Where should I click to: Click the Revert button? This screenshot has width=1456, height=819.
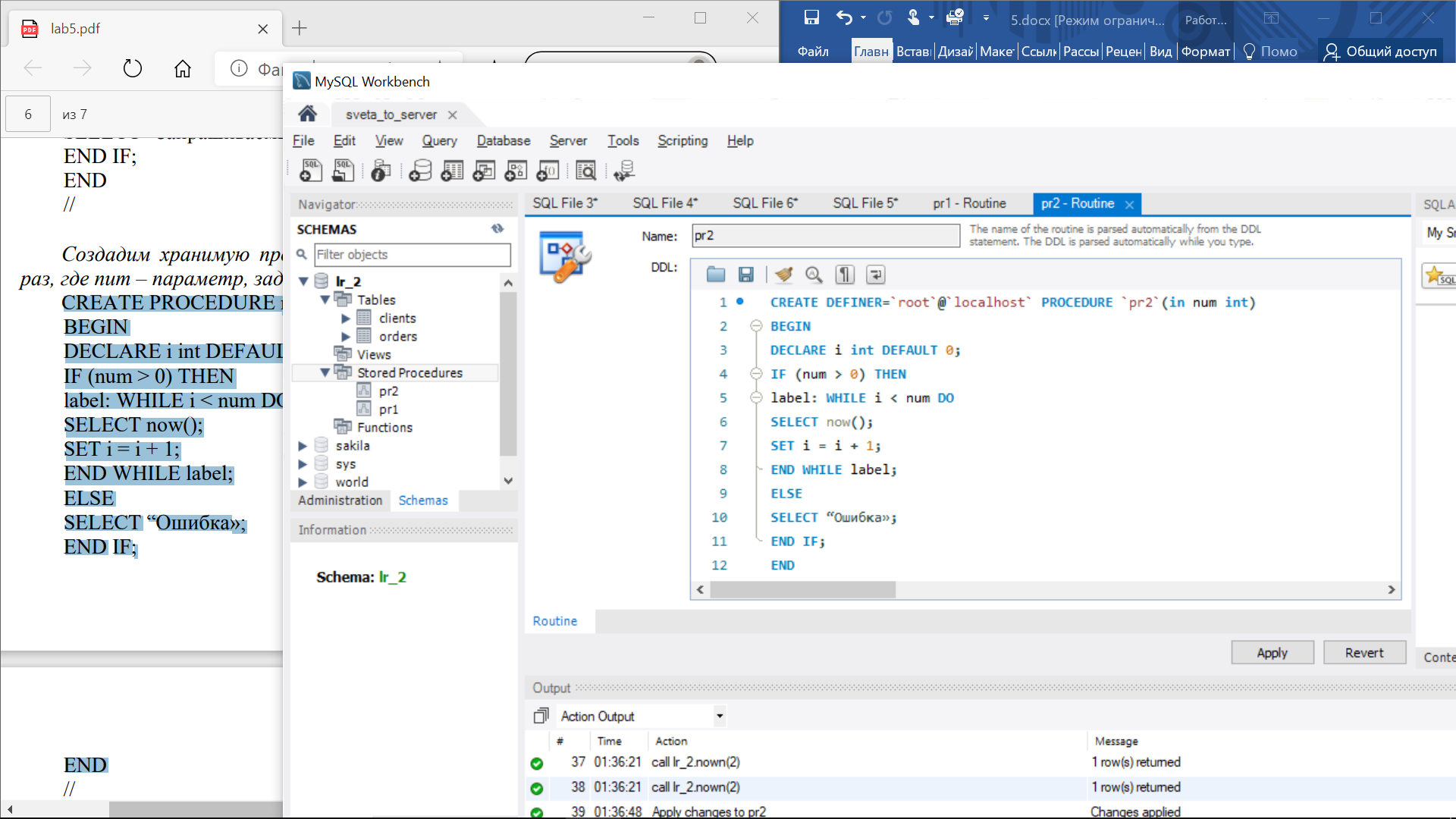pyautogui.click(x=1364, y=653)
